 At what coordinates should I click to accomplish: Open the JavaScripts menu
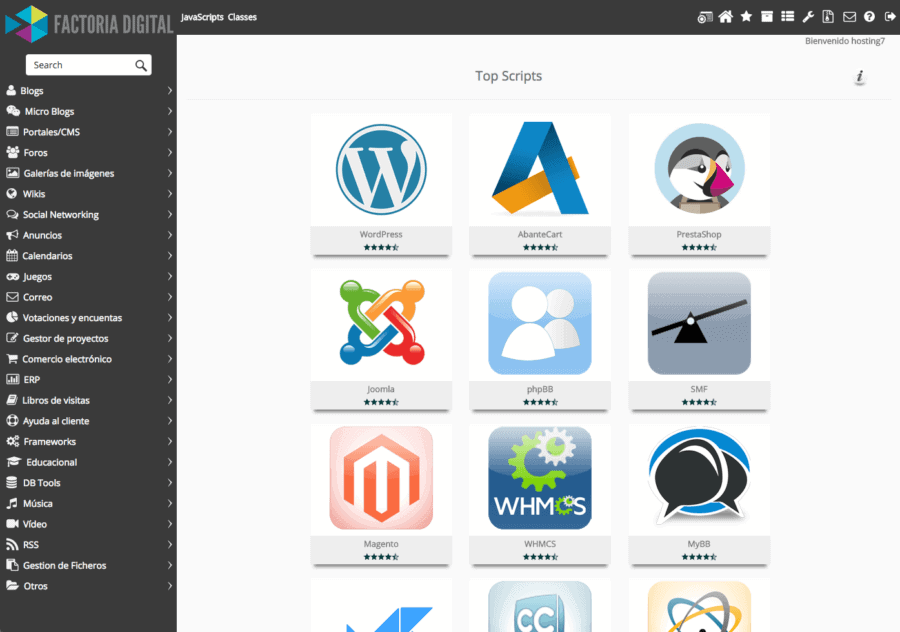[x=202, y=17]
